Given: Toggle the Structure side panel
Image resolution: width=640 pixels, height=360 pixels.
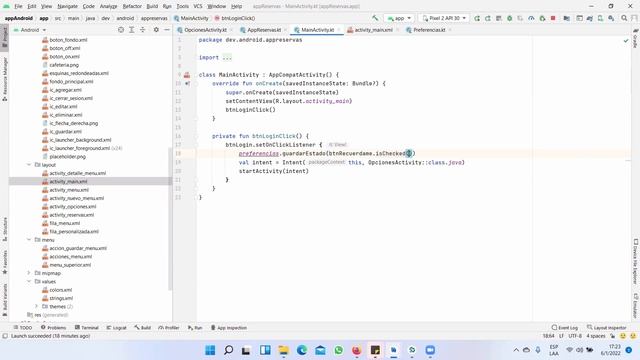Looking at the screenshot, I should tap(4, 229).
